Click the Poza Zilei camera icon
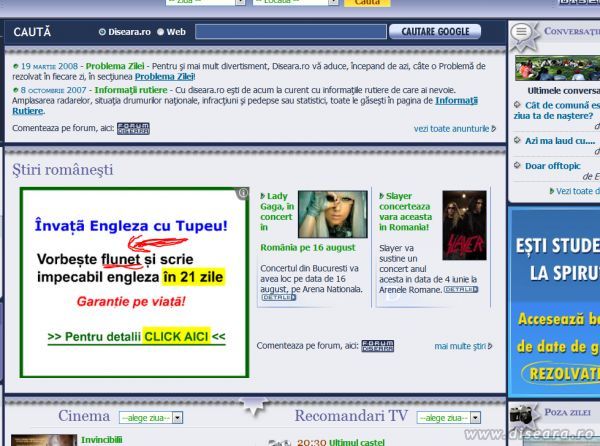Viewport: 600px width, 446px height. (x=521, y=413)
